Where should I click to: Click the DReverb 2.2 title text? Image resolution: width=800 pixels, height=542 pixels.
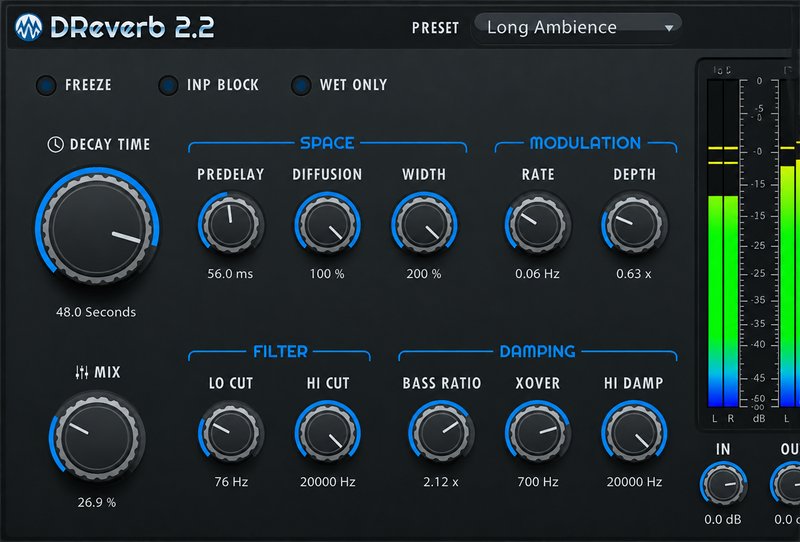[x=132, y=28]
